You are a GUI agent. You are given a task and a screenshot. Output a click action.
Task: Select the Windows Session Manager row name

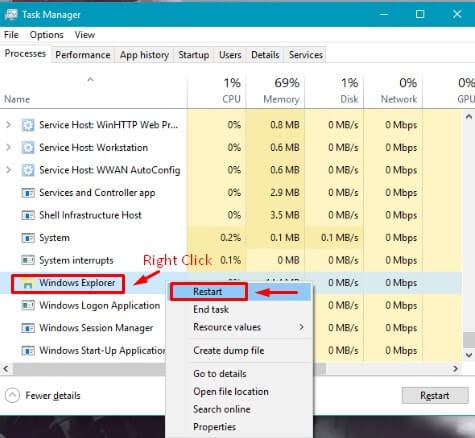[96, 328]
